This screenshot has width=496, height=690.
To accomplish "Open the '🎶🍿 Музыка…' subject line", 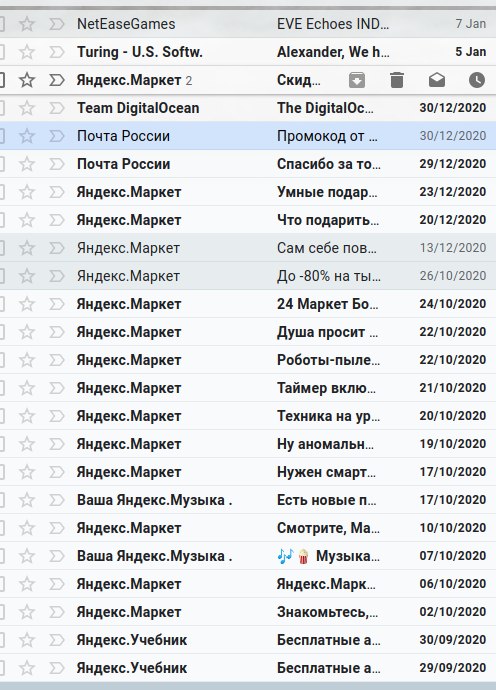I will pyautogui.click(x=328, y=556).
